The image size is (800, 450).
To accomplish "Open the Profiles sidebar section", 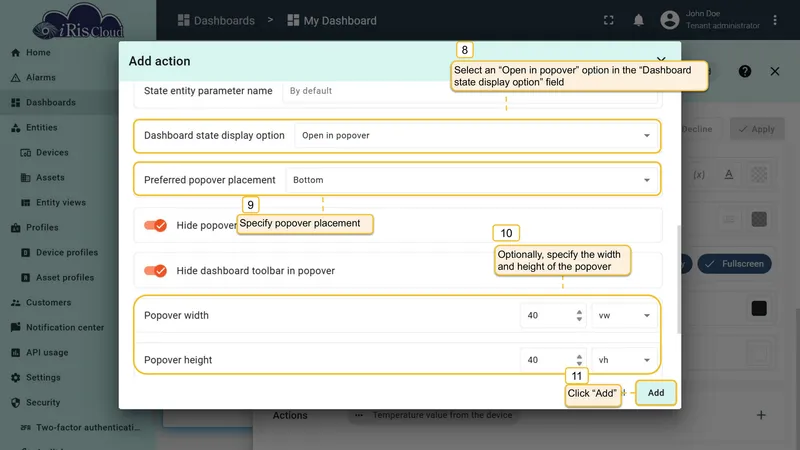I will click(x=42, y=228).
